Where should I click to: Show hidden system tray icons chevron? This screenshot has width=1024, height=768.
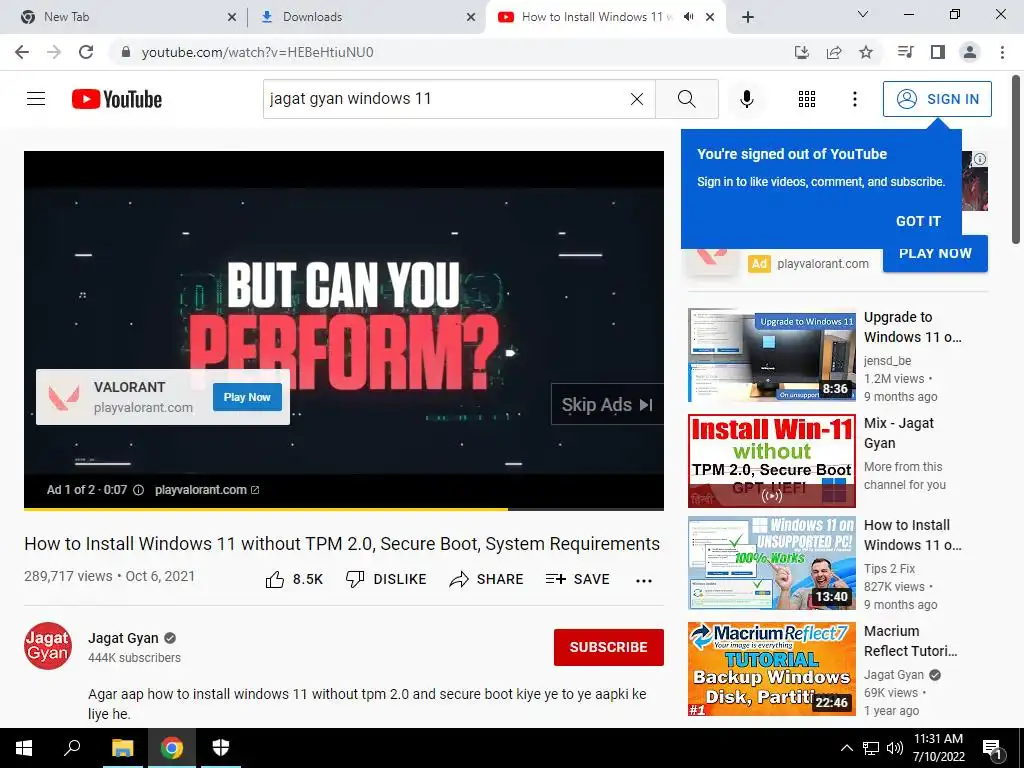tap(846, 748)
